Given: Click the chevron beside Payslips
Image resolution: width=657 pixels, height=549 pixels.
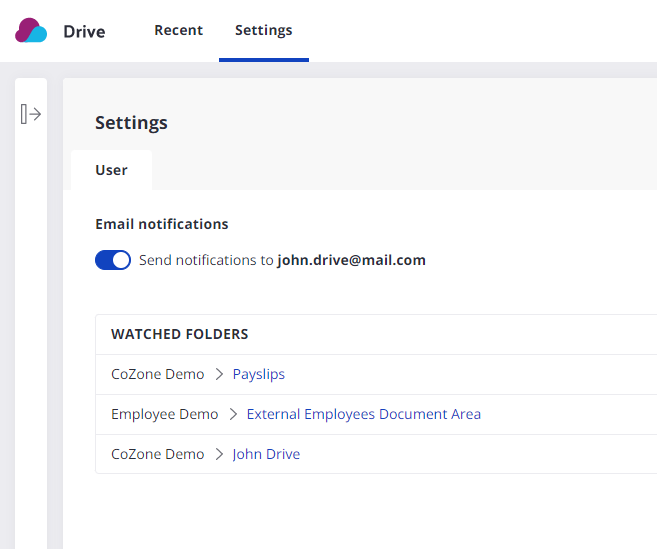Looking at the screenshot, I should click(219, 374).
